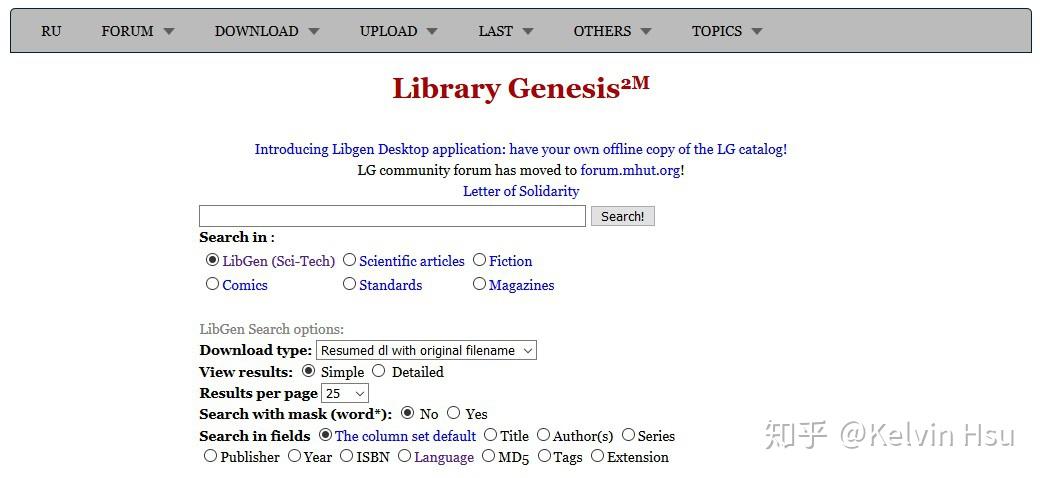Search in MD5 field only
1042x478 pixels.
(x=488, y=456)
